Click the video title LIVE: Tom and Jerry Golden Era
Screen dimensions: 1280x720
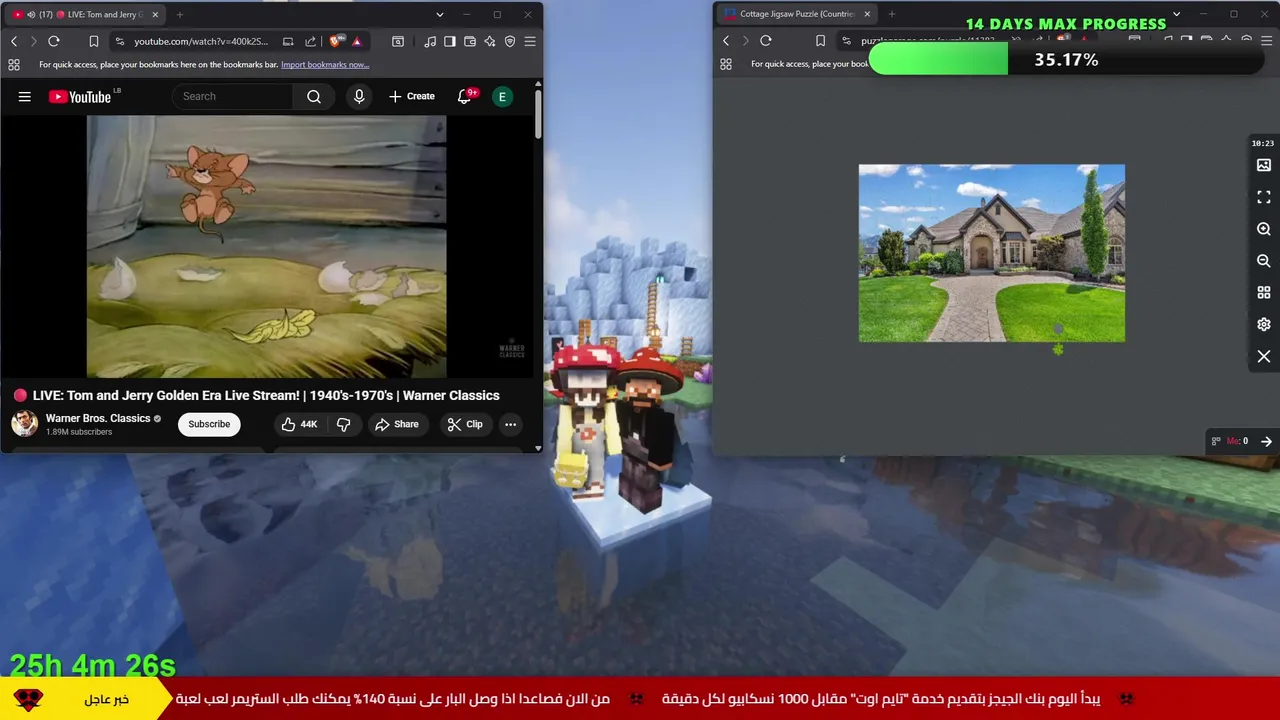(x=266, y=395)
